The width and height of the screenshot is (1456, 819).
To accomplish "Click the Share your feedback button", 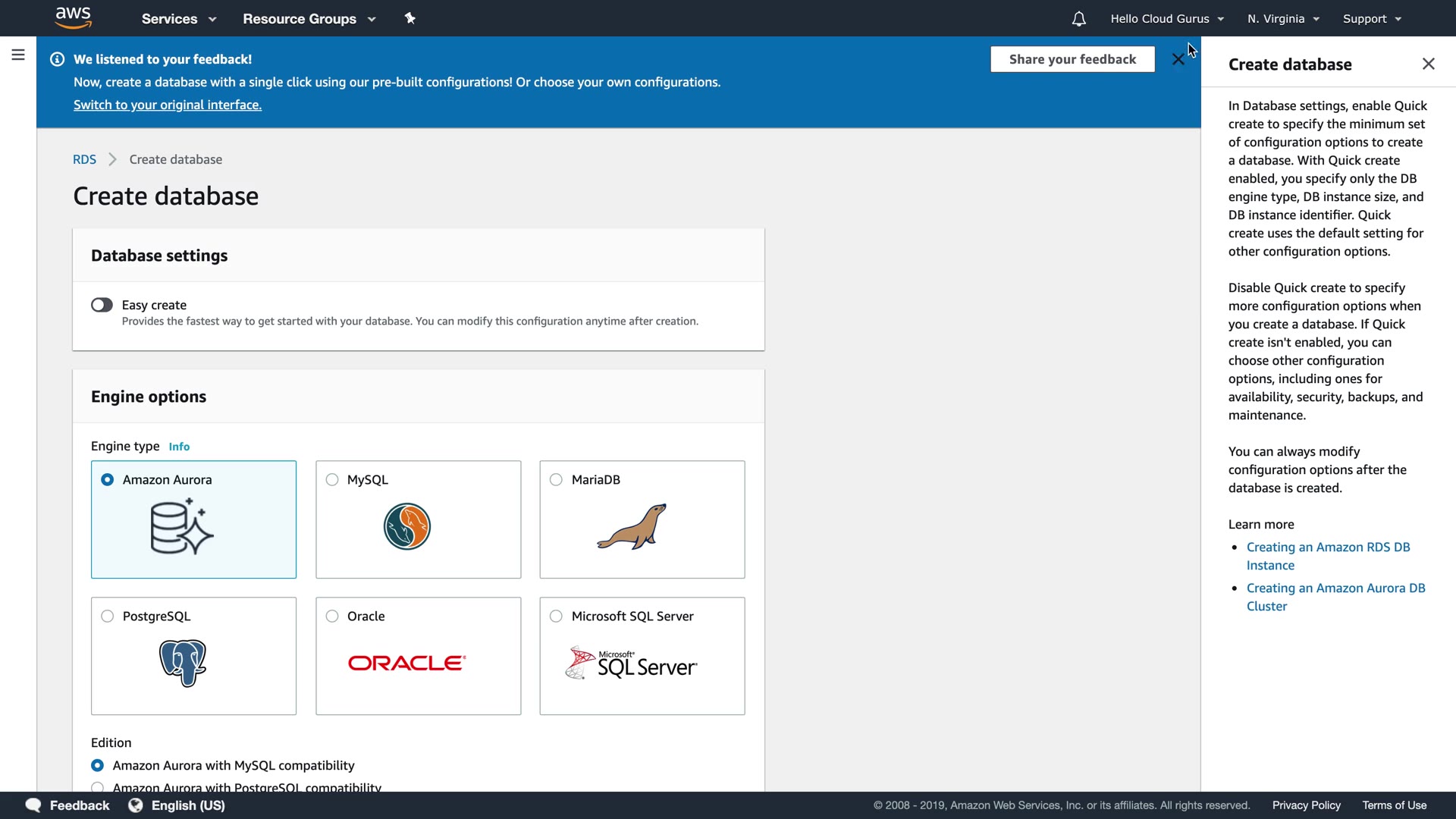I will [1072, 59].
